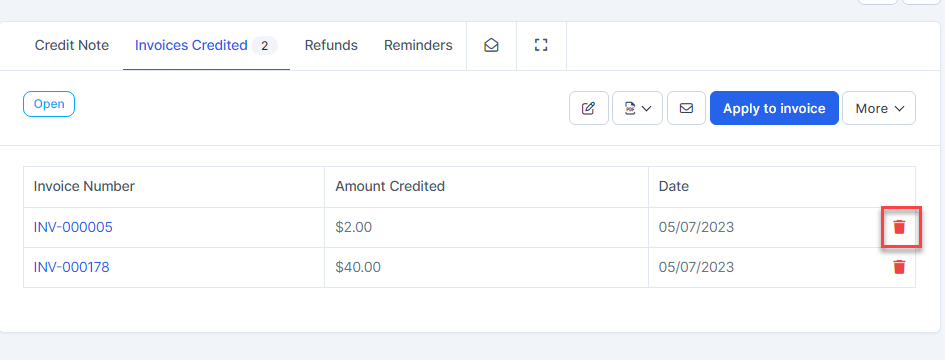Delete the INV-000178 credited invoice row
The width and height of the screenshot is (945, 360).
click(x=899, y=267)
